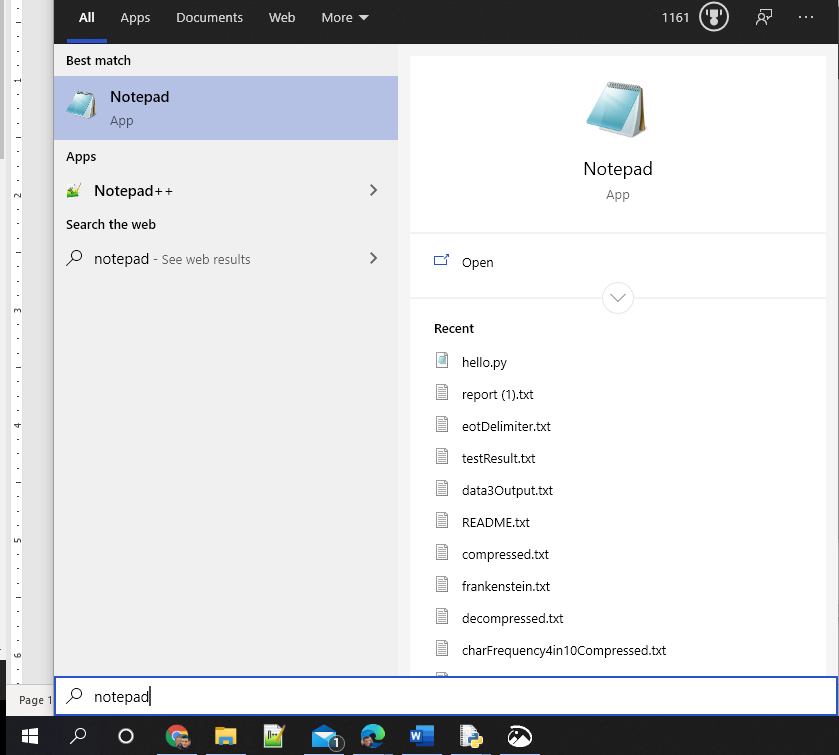Expand the Notepad++ result chevron
The image size is (839, 755).
(x=373, y=190)
